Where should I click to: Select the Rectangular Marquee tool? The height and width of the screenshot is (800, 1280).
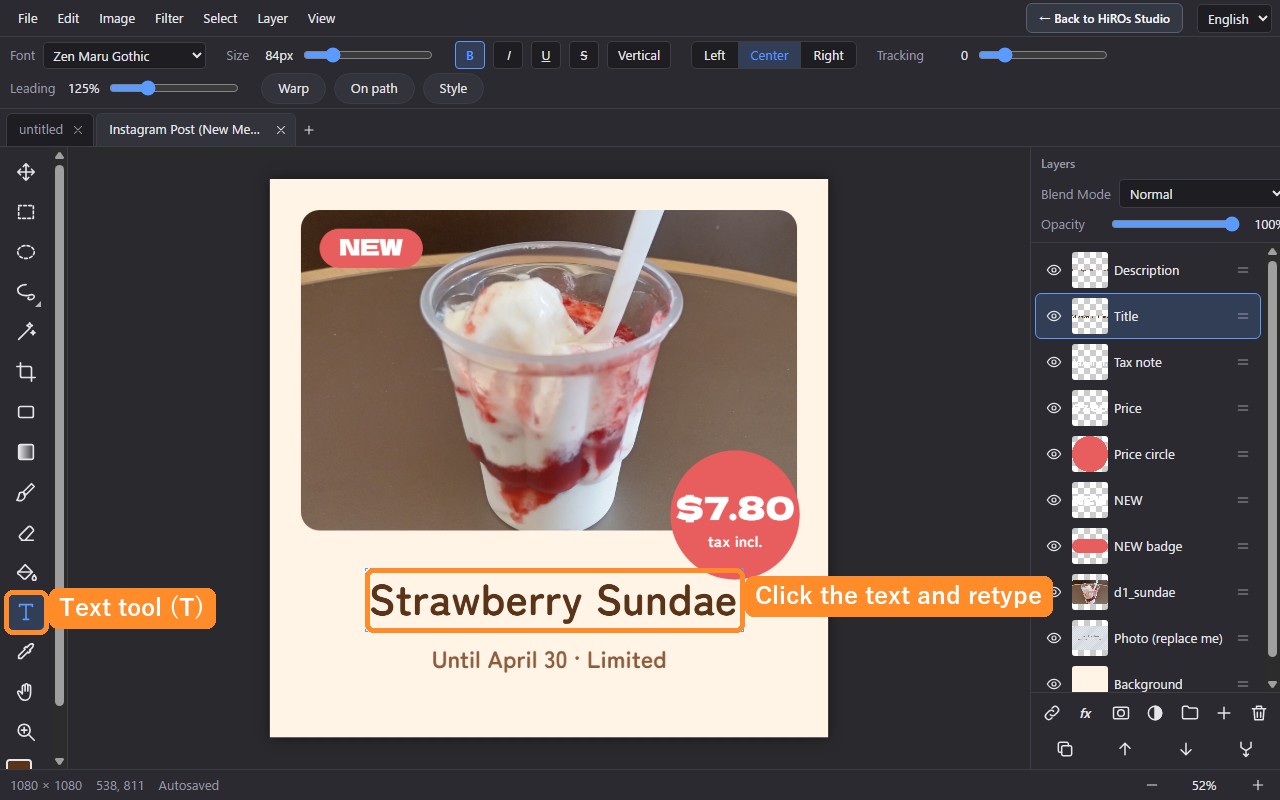[26, 212]
